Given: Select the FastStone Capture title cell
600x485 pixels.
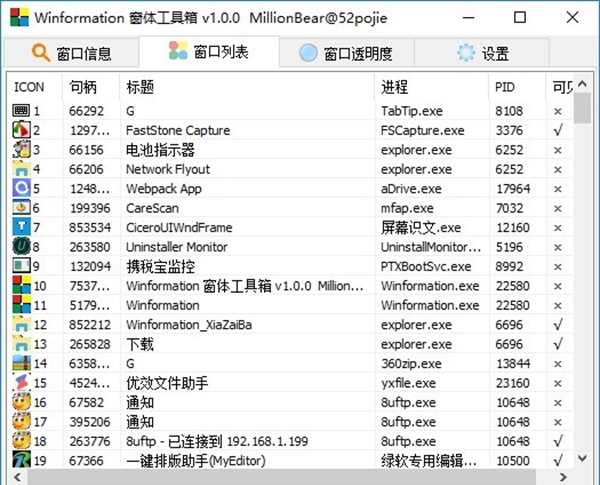Looking at the screenshot, I should pyautogui.click(x=178, y=130).
